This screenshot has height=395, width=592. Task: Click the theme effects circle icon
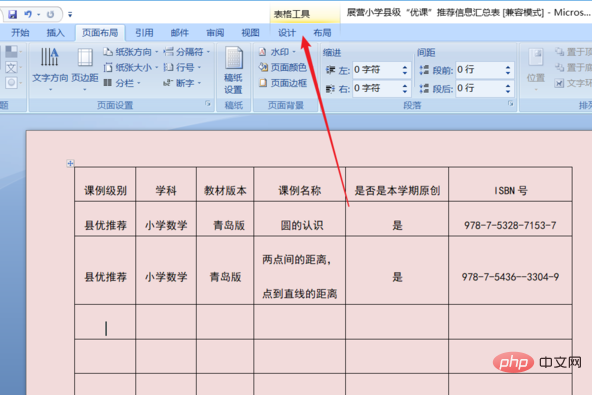point(12,83)
